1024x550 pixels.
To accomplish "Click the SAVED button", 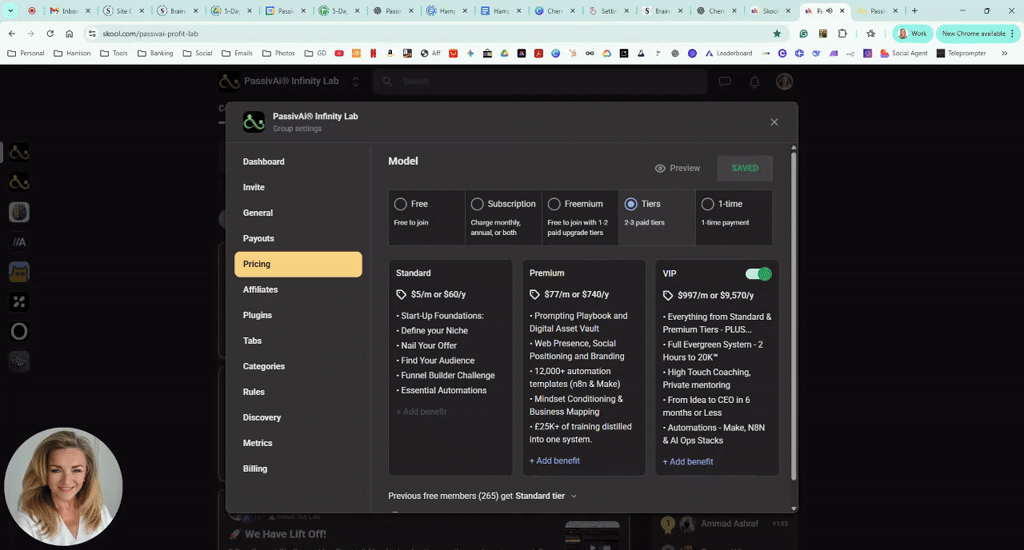I will [x=744, y=168].
